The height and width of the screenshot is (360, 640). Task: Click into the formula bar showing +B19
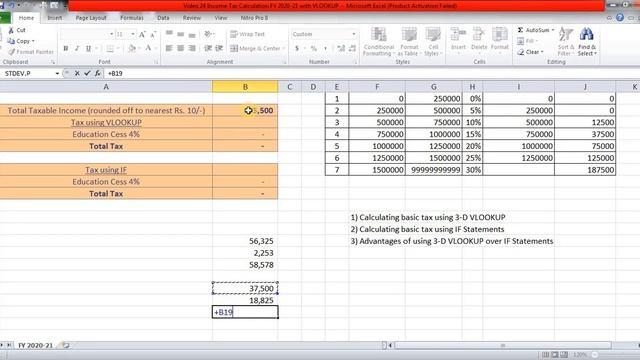pos(371,73)
